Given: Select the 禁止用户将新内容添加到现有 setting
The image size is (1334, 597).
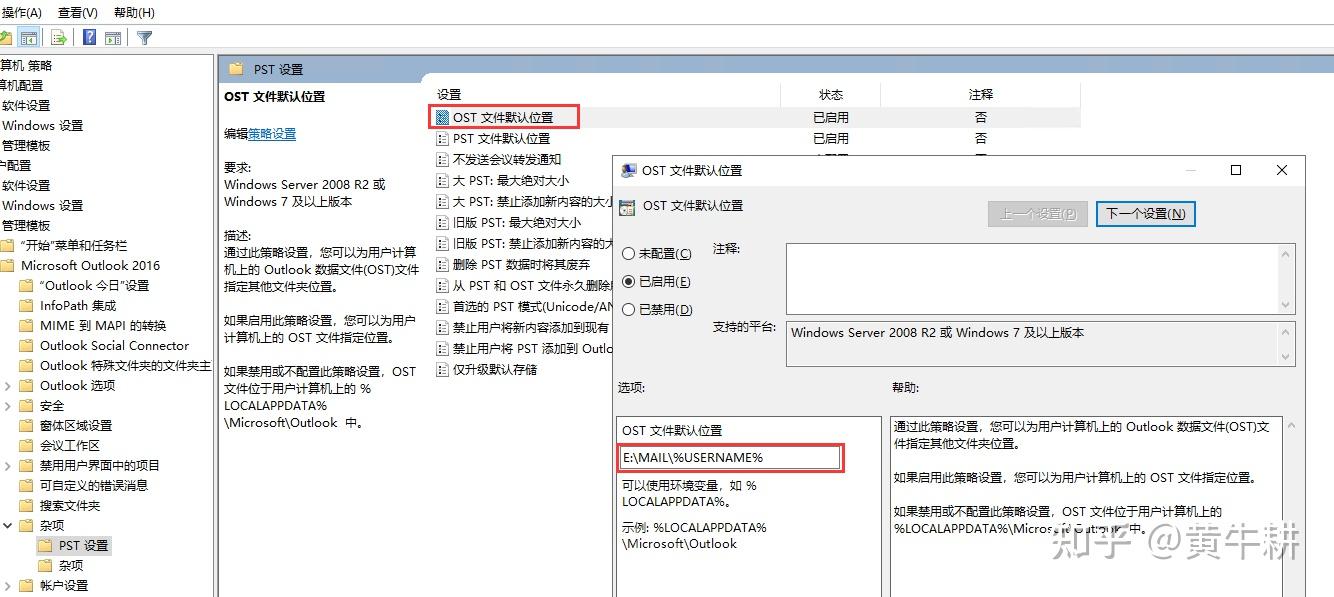Looking at the screenshot, I should tap(530, 328).
